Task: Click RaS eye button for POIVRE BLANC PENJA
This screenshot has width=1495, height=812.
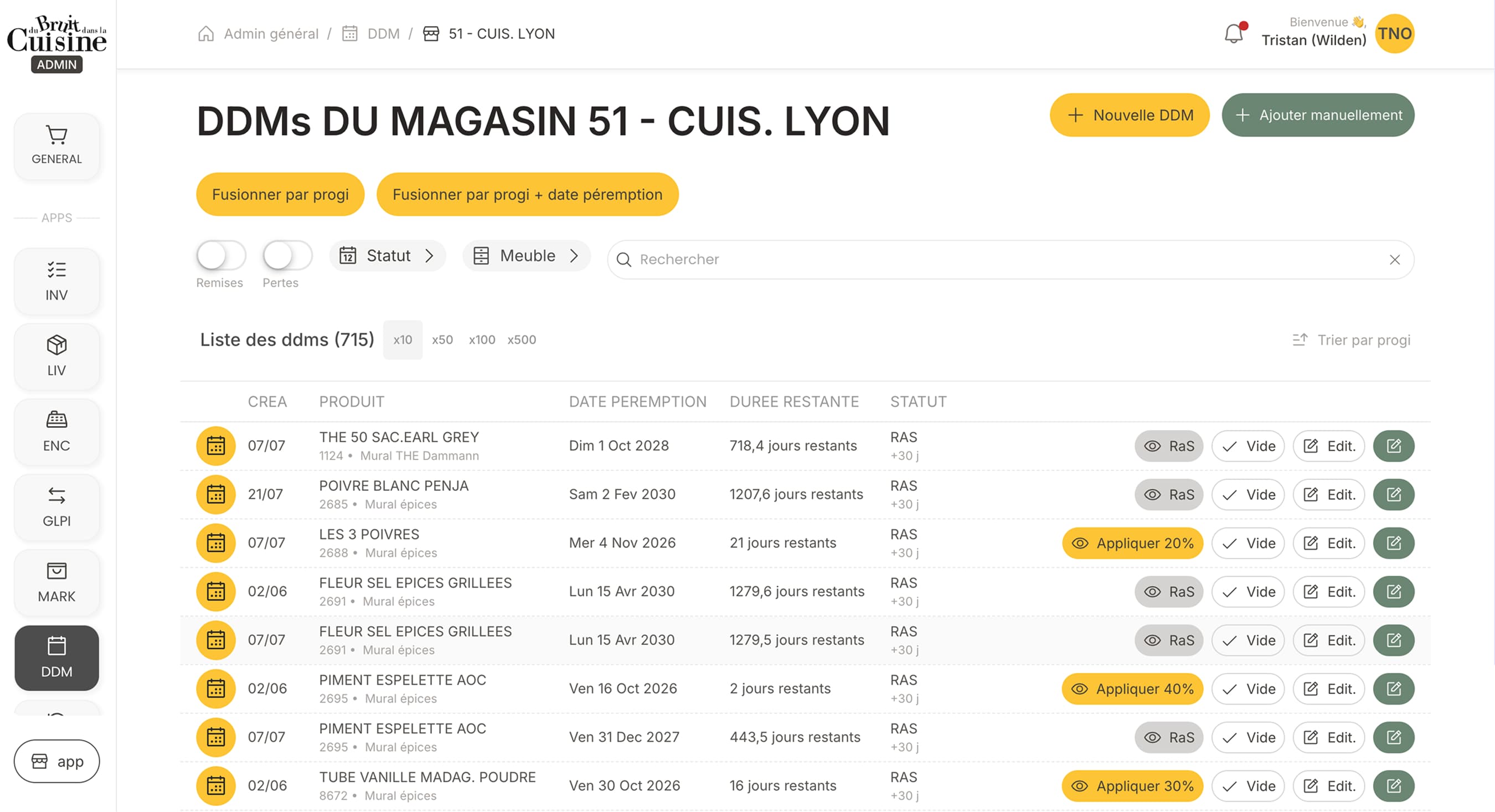Action: click(x=1169, y=495)
